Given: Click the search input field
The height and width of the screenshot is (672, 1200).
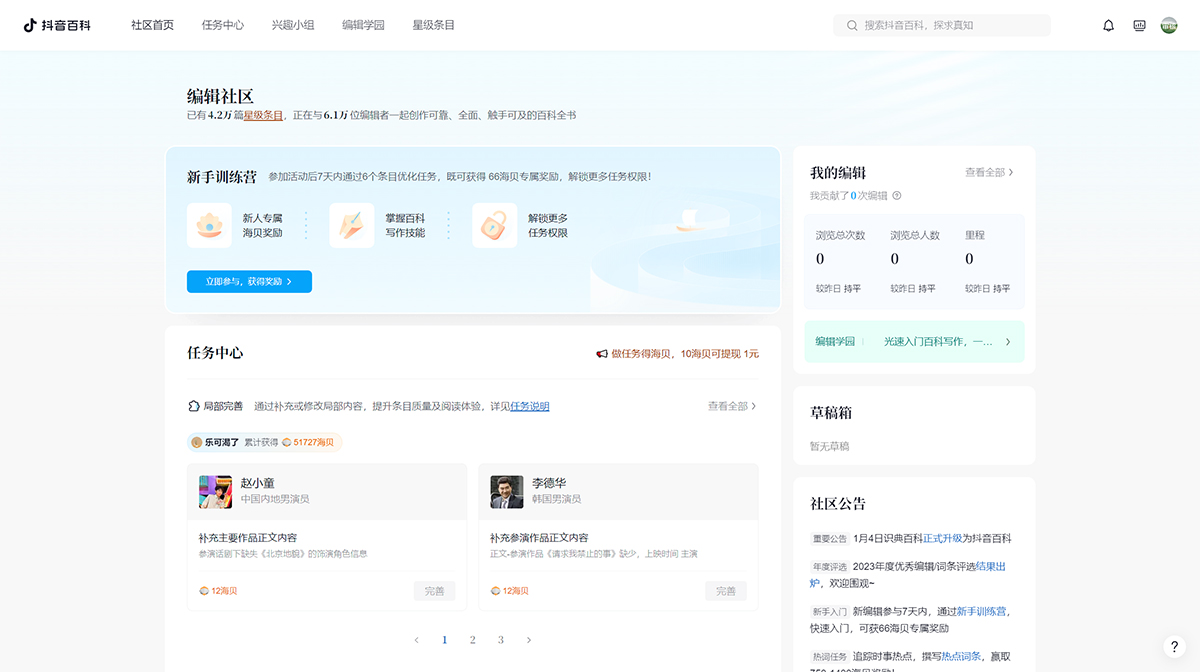Looking at the screenshot, I should (940, 25).
